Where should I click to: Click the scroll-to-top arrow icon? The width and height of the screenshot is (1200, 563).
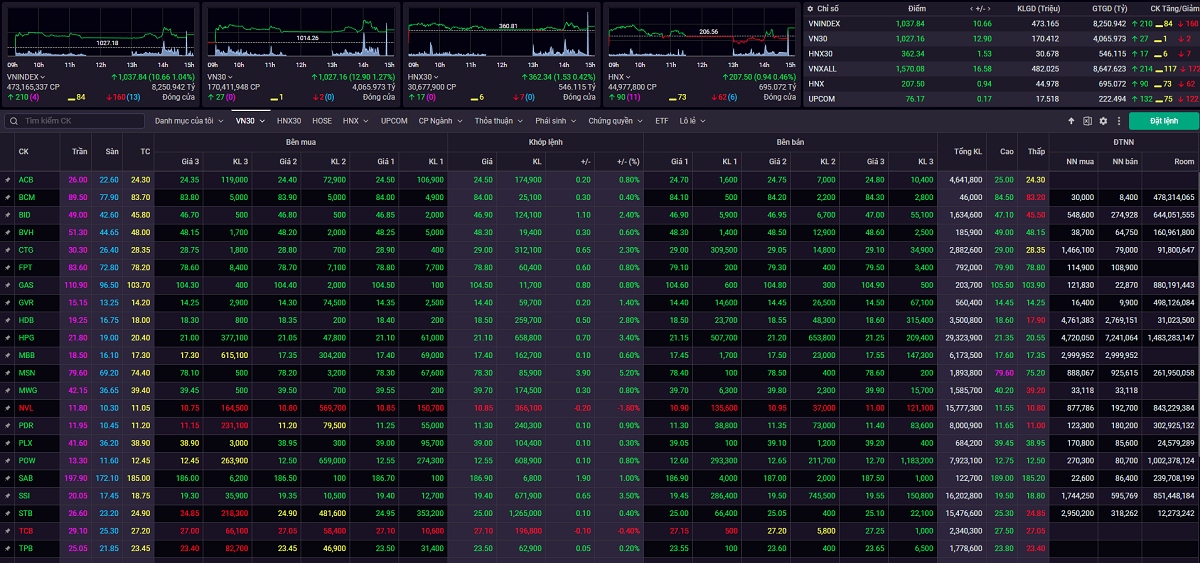1071,121
